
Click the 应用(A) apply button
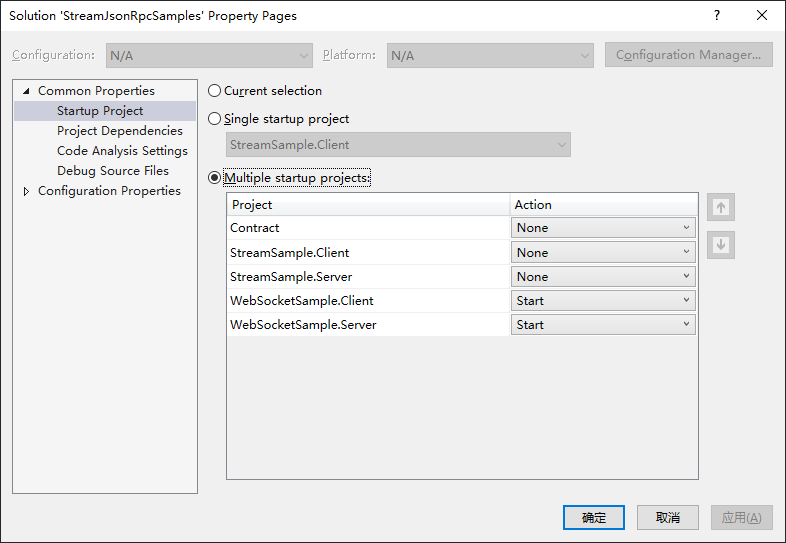click(x=742, y=517)
